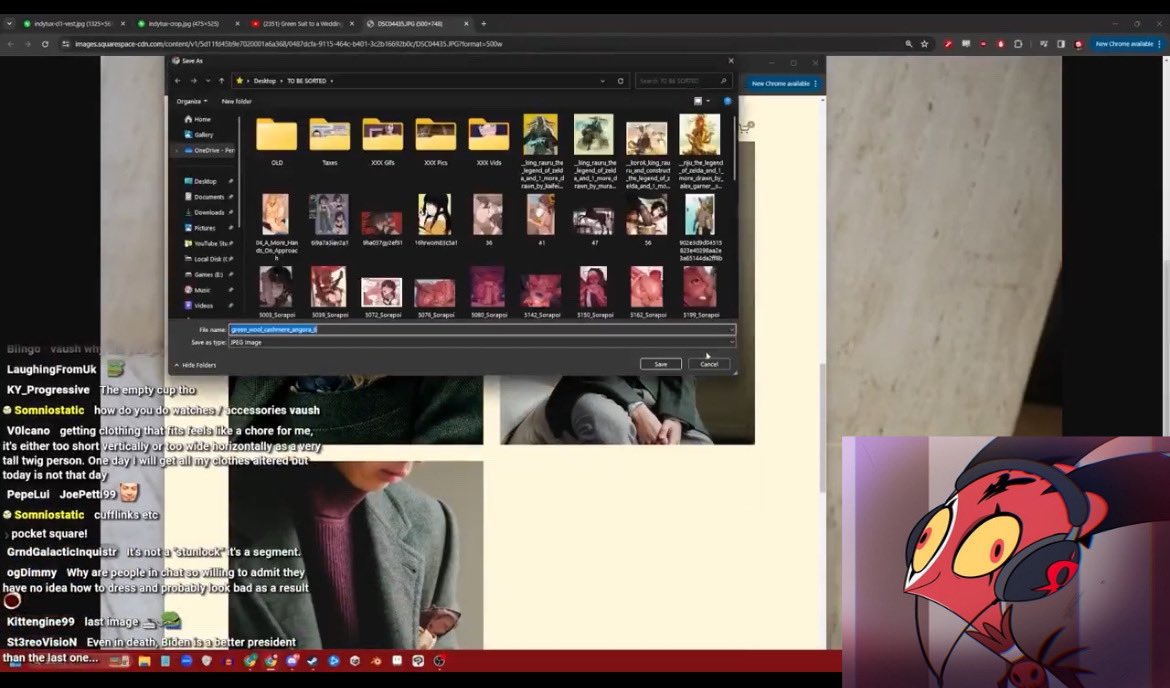1170x688 pixels.
Task: Open File Explorer from the taskbar
Action: [x=144, y=661]
